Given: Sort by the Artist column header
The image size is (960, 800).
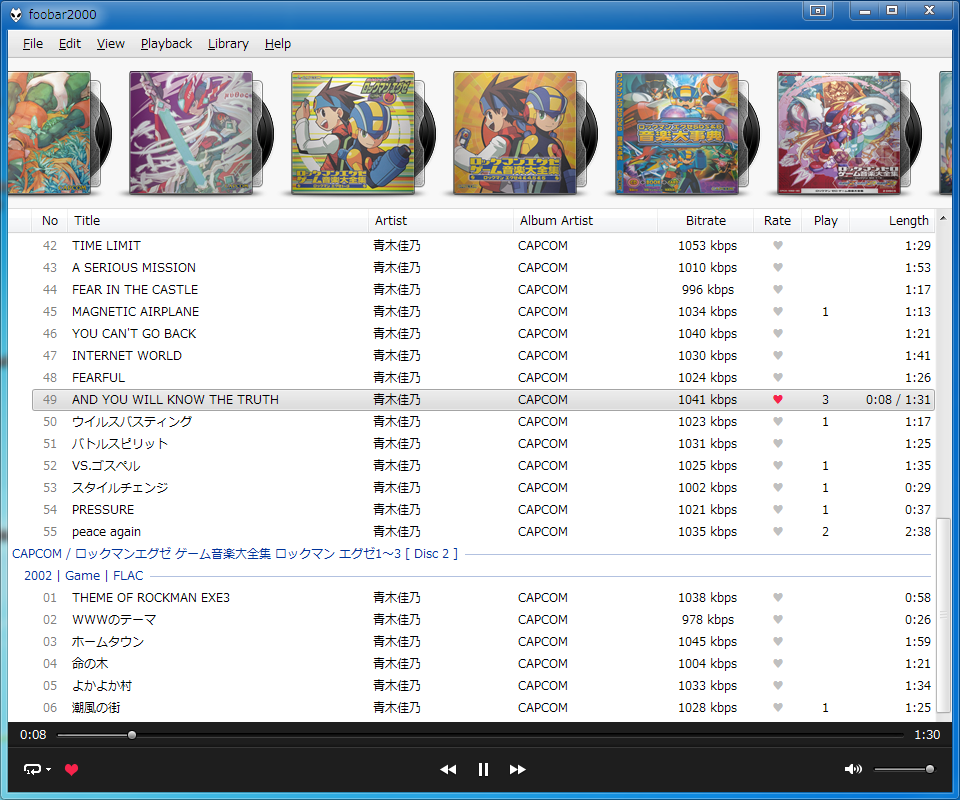Looking at the screenshot, I should (x=441, y=221).
